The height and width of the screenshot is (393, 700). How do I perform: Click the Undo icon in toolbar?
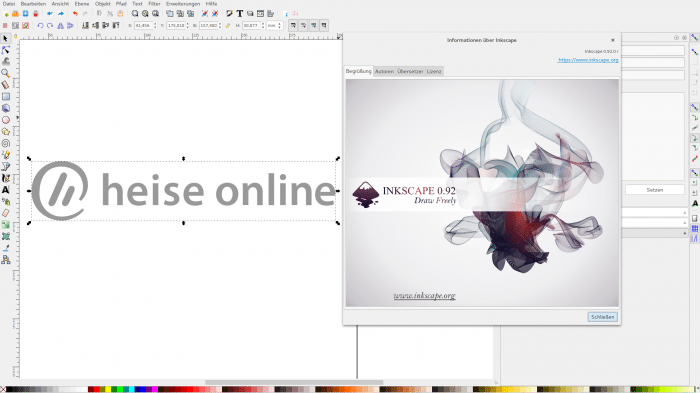tap(75, 14)
